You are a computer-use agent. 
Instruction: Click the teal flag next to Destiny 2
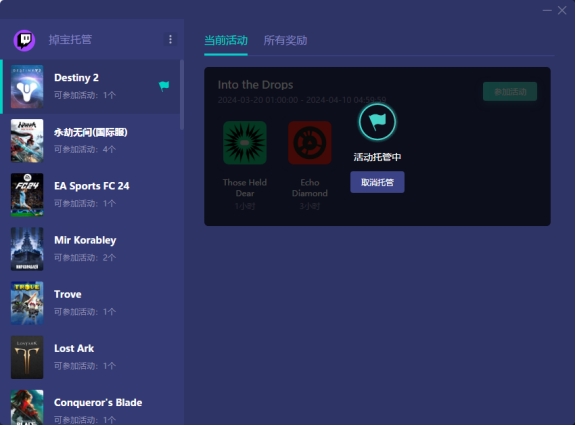(164, 86)
